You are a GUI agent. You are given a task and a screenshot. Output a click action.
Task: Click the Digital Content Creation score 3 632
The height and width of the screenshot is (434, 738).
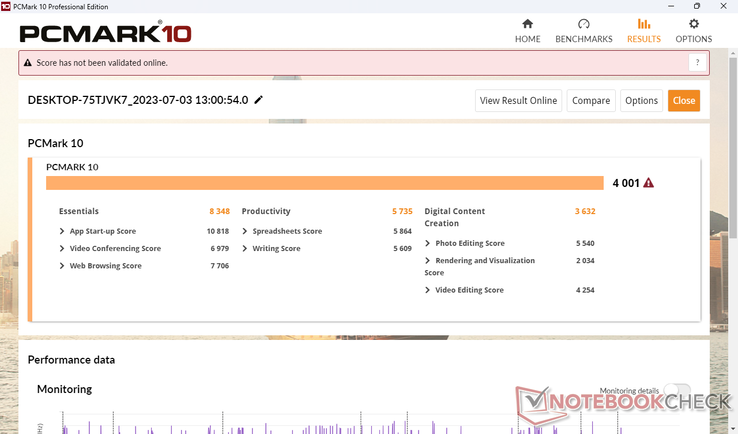pos(585,211)
